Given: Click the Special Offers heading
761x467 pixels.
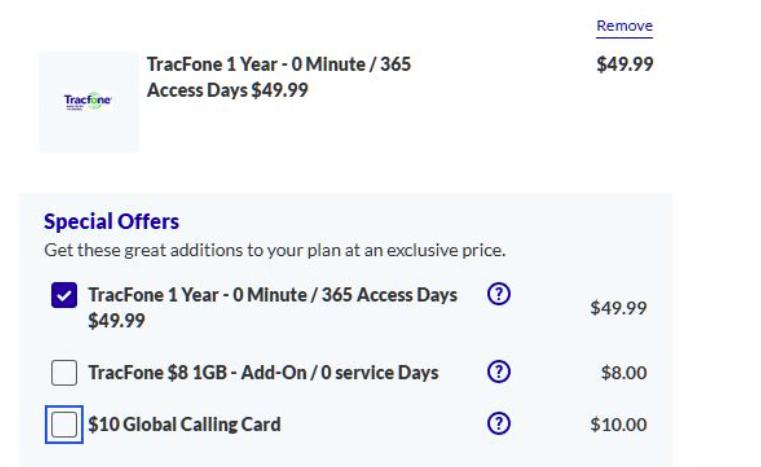Looking at the screenshot, I should 112,221.
